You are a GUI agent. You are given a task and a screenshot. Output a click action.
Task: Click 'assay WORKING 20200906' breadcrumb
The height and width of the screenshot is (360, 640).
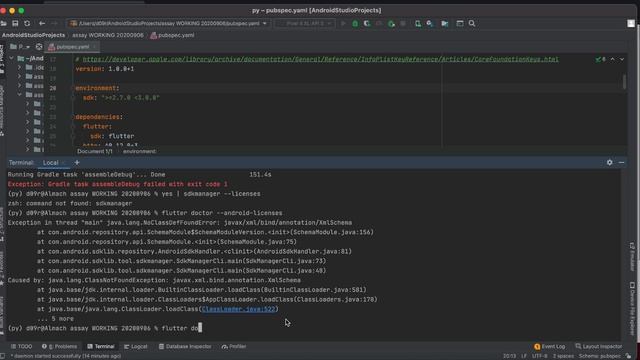click(x=108, y=35)
